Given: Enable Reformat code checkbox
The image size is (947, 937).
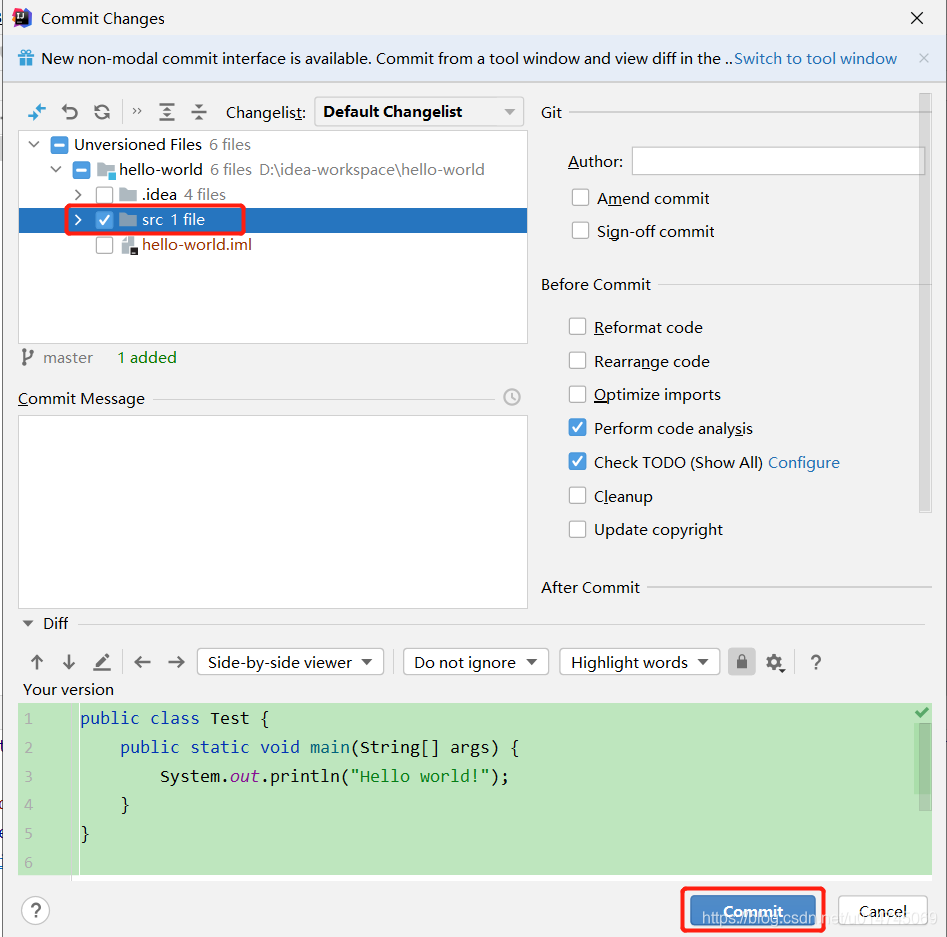Looking at the screenshot, I should pos(577,326).
